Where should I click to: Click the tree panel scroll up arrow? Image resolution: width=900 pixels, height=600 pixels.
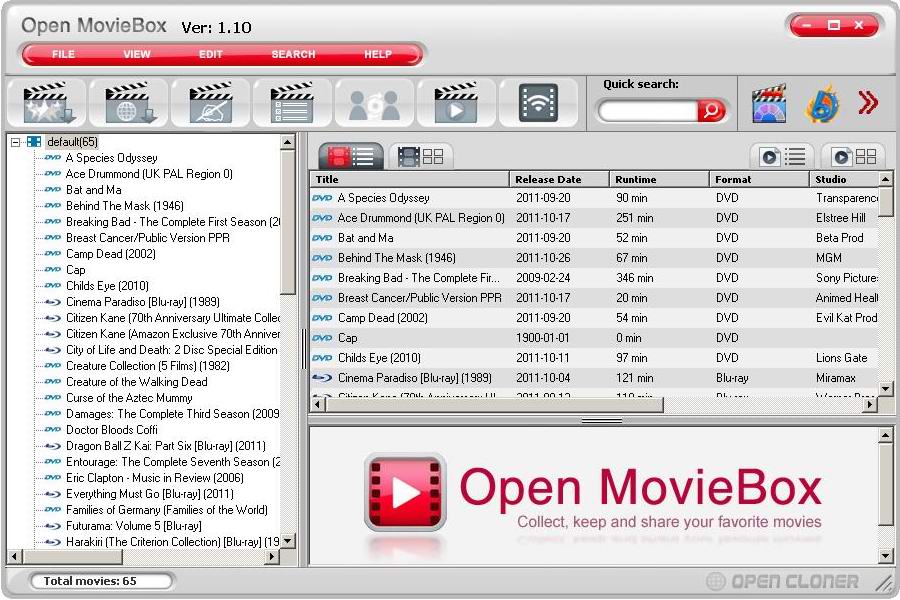288,142
